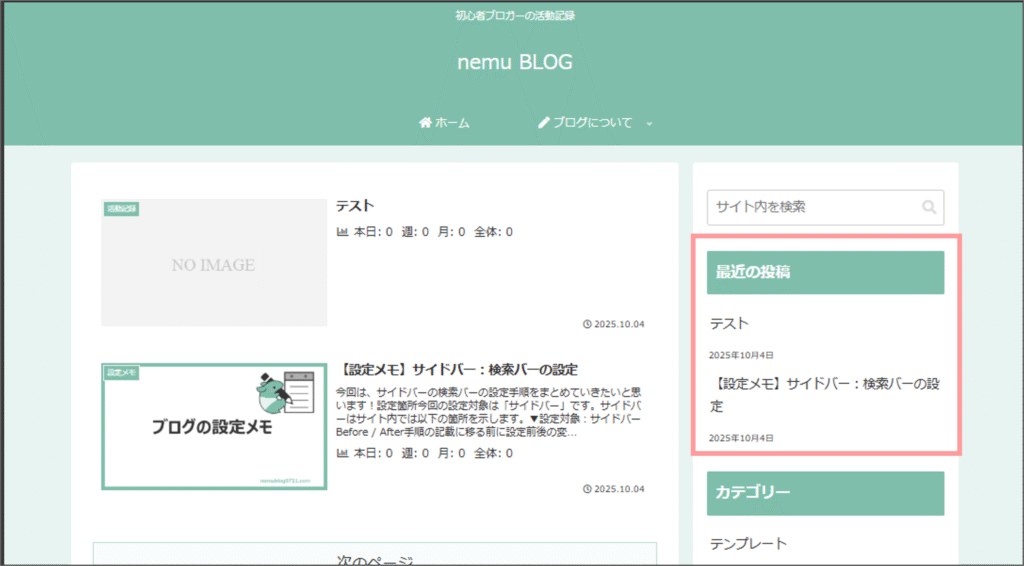Viewport: 1024px width, 566px height.
Task: Focus the サイト内を検索 search field
Action: click(x=810, y=207)
